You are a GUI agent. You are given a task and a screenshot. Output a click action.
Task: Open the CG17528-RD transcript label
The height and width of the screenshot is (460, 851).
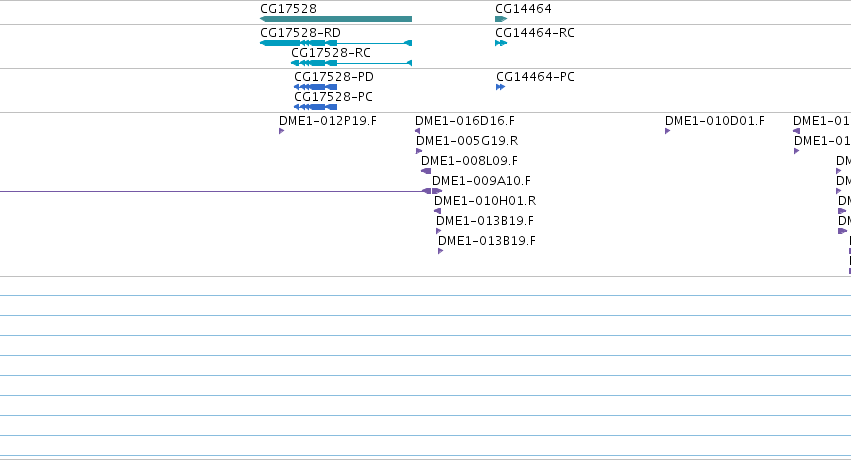301,33
